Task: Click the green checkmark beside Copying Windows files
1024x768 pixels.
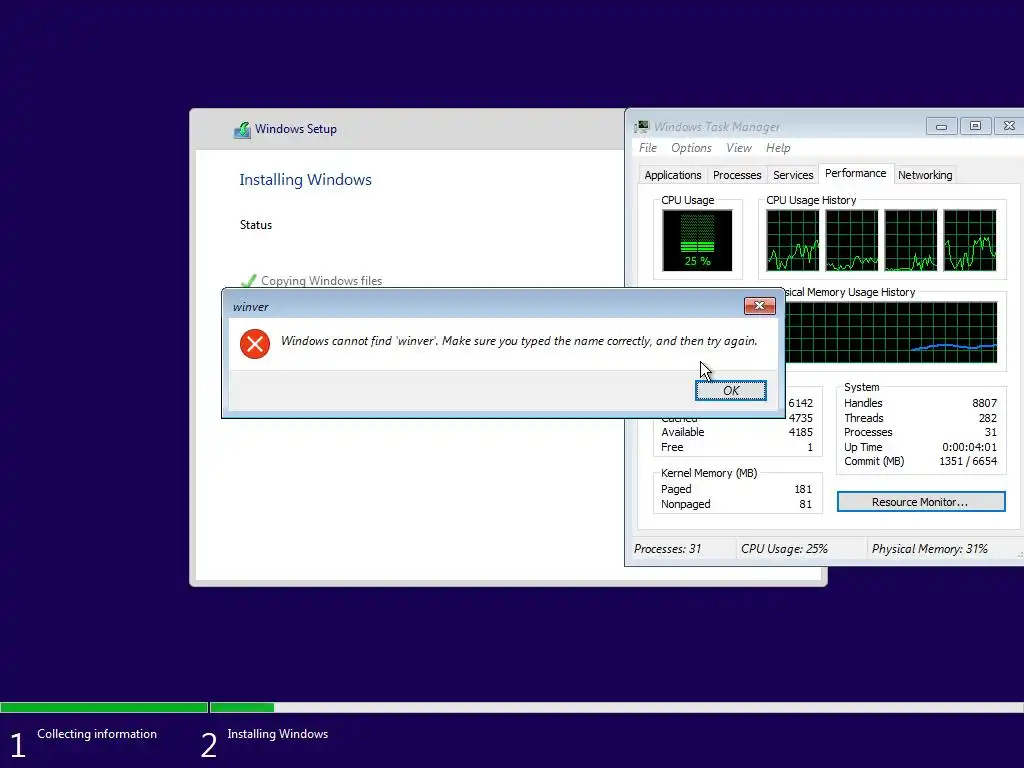Action: [248, 281]
